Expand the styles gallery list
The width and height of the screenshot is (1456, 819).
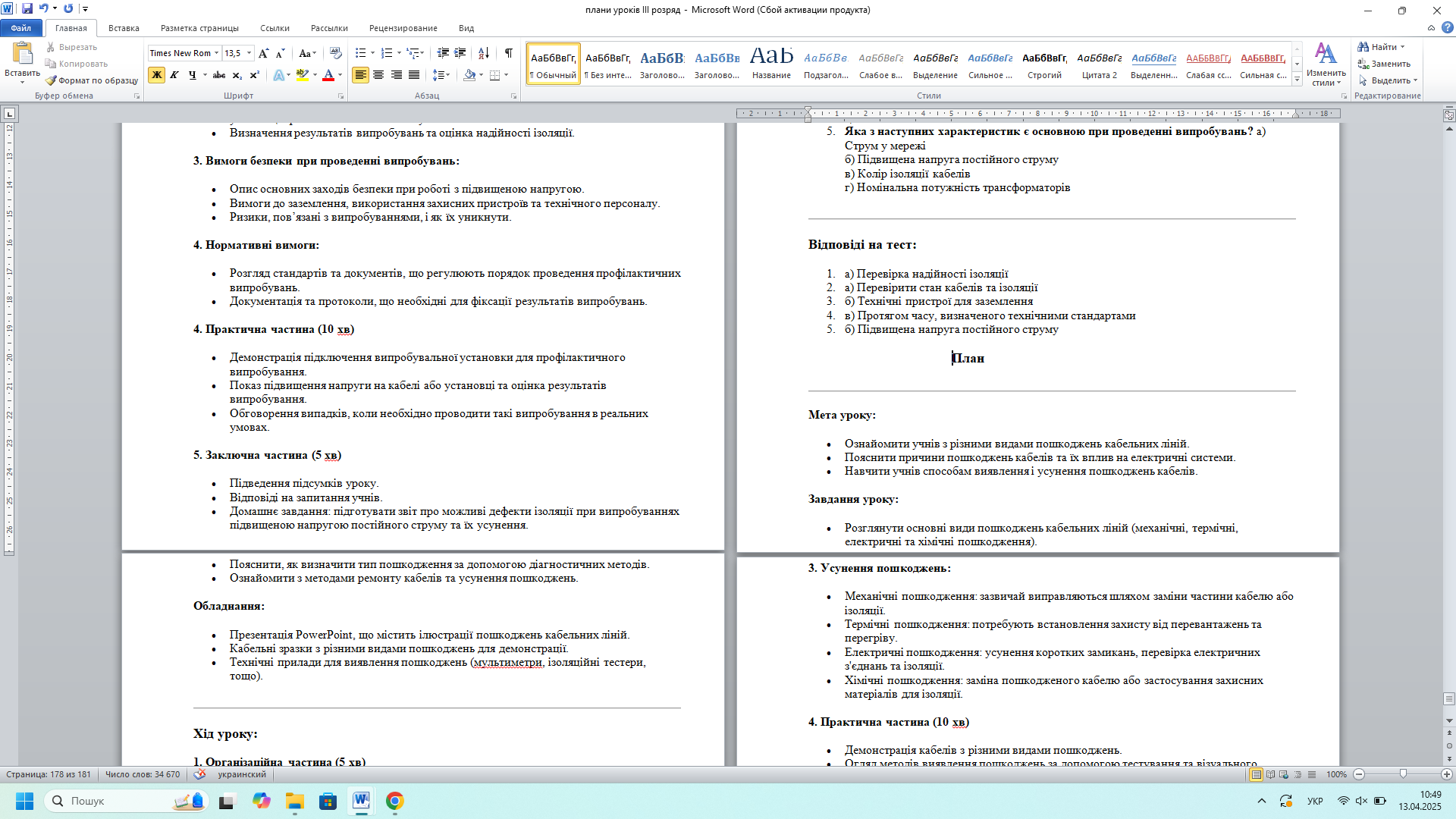click(1298, 79)
